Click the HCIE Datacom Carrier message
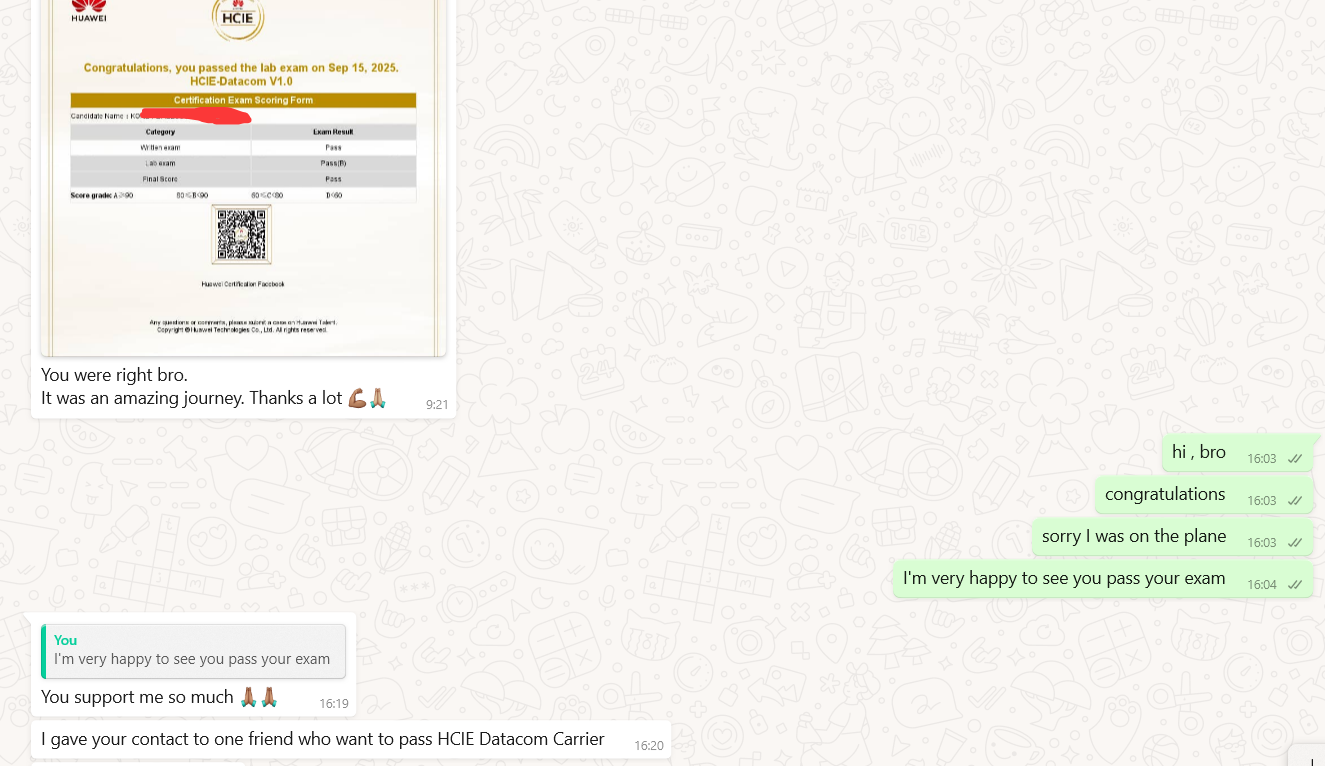 tap(322, 739)
